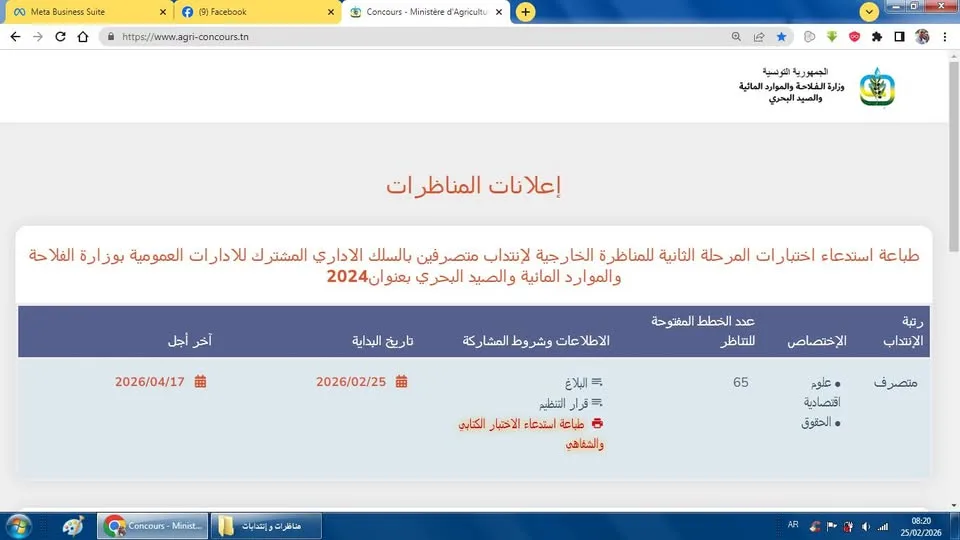Viewport: 960px width, 540px height.
Task: Click the green download arrow extension icon
Action: click(x=832, y=36)
